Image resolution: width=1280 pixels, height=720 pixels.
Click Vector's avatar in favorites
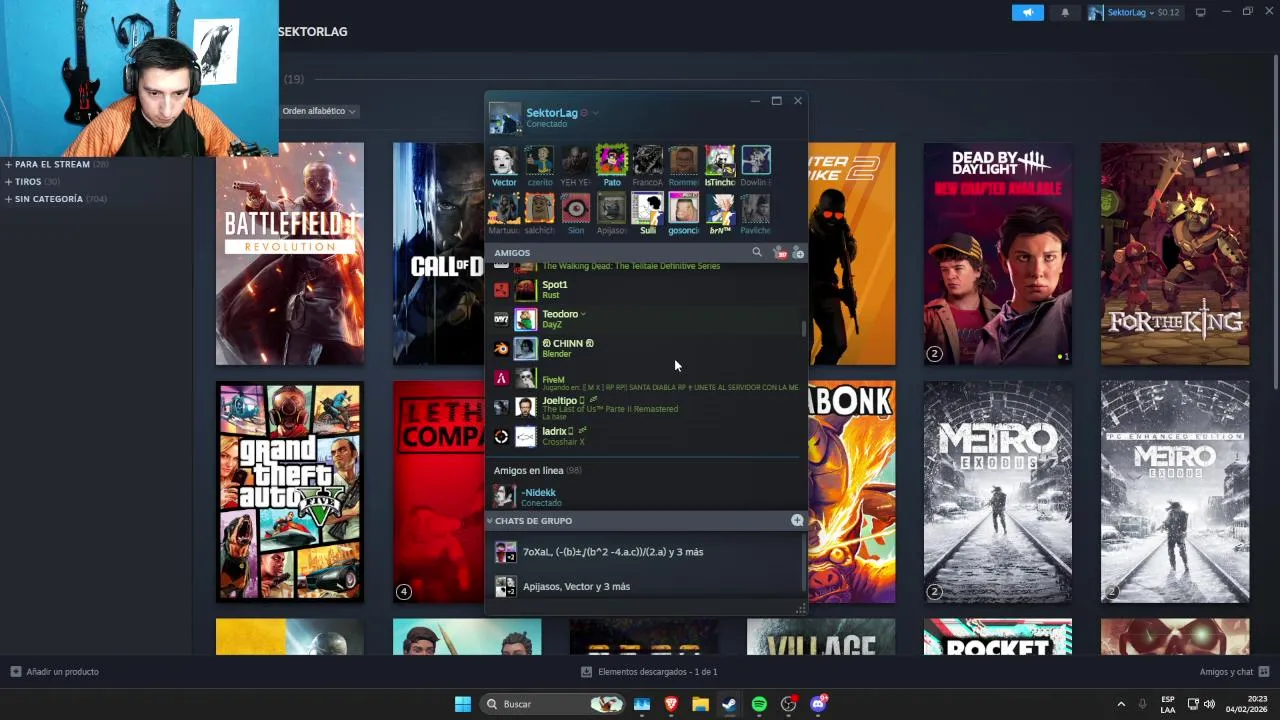click(504, 160)
